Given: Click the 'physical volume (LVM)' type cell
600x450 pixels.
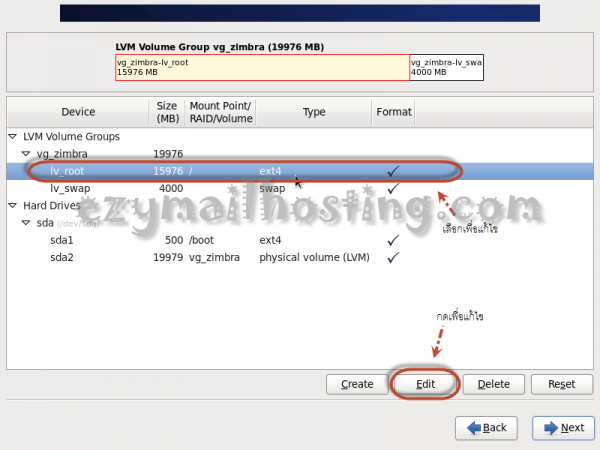Looking at the screenshot, I should (x=314, y=257).
